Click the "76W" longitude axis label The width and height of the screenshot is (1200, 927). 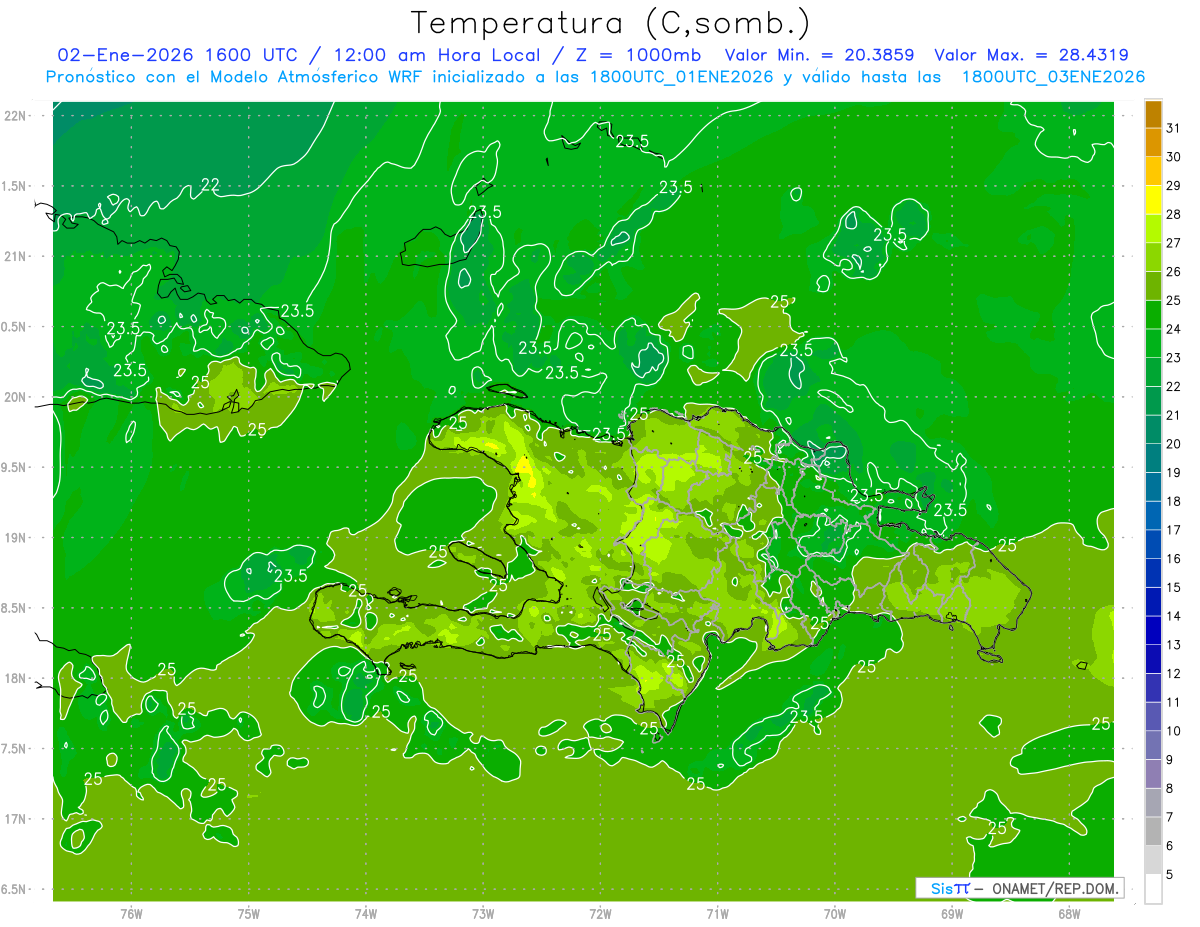click(131, 914)
